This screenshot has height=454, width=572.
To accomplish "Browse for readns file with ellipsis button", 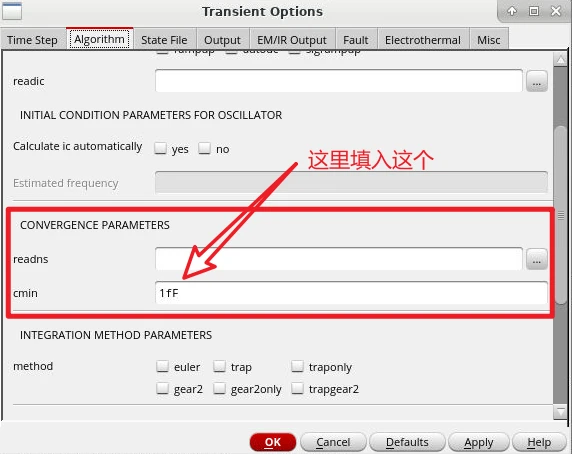I will point(536,259).
